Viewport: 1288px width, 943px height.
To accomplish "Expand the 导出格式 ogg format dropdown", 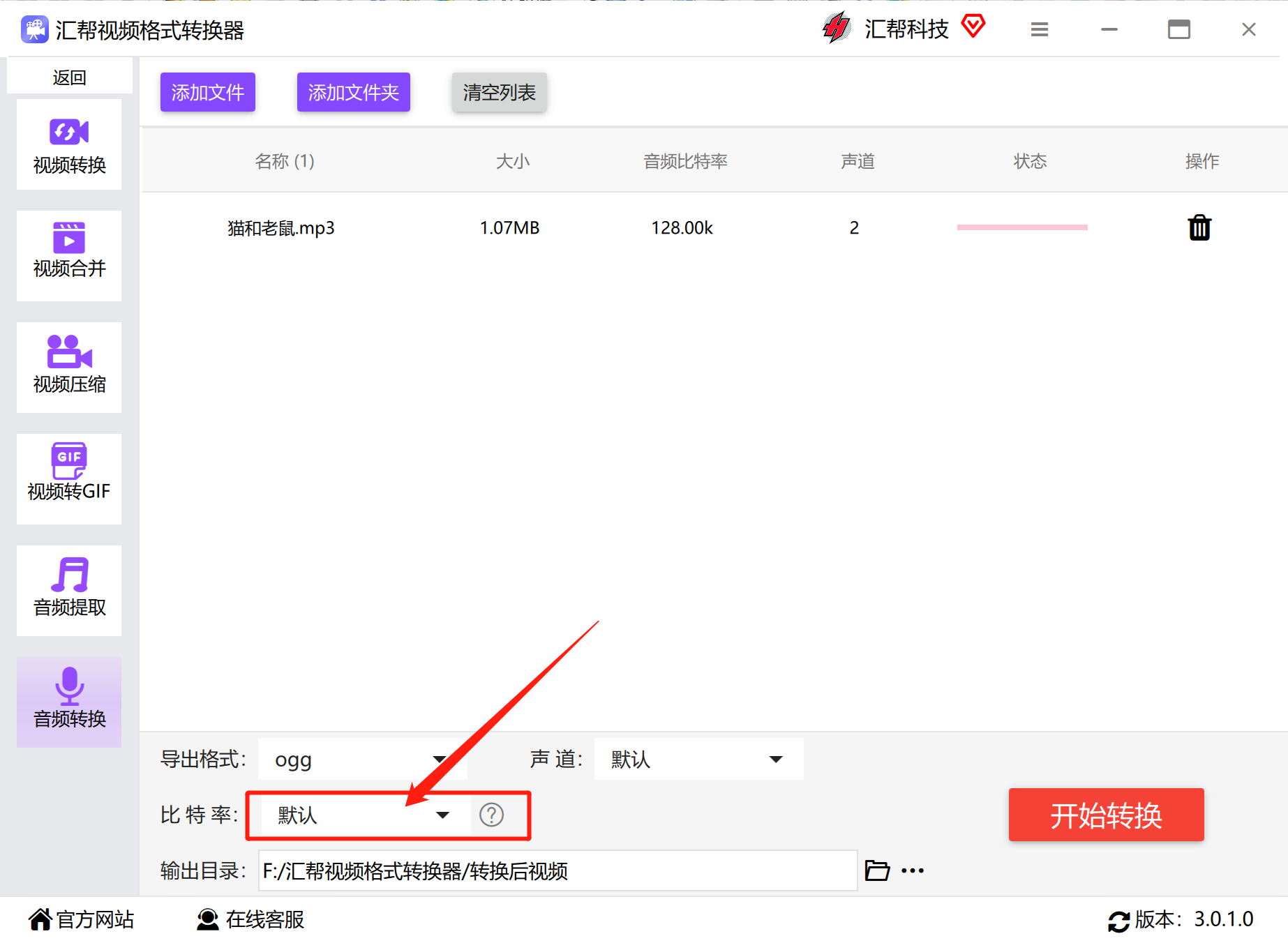I will coord(363,759).
